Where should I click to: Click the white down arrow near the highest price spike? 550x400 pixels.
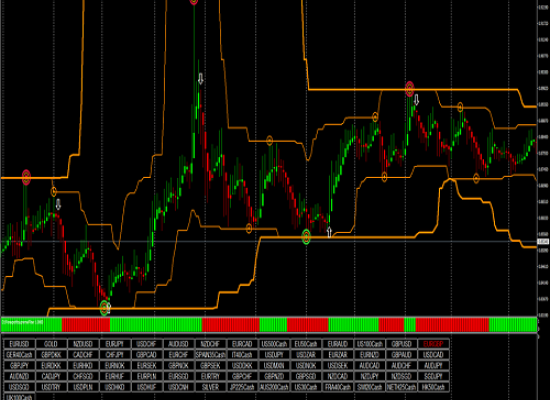coord(200,79)
